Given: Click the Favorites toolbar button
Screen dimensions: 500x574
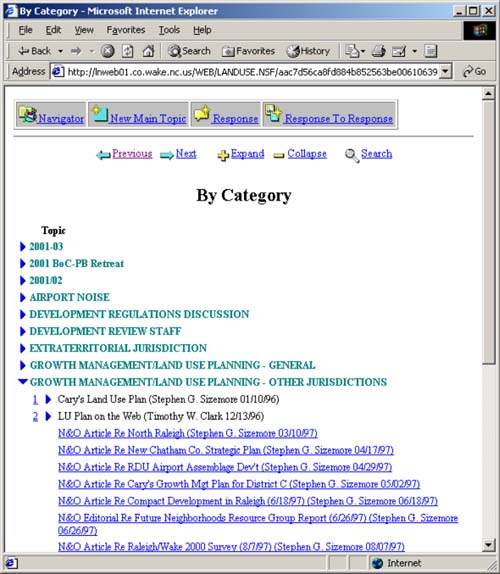Looking at the screenshot, I should click(248, 51).
